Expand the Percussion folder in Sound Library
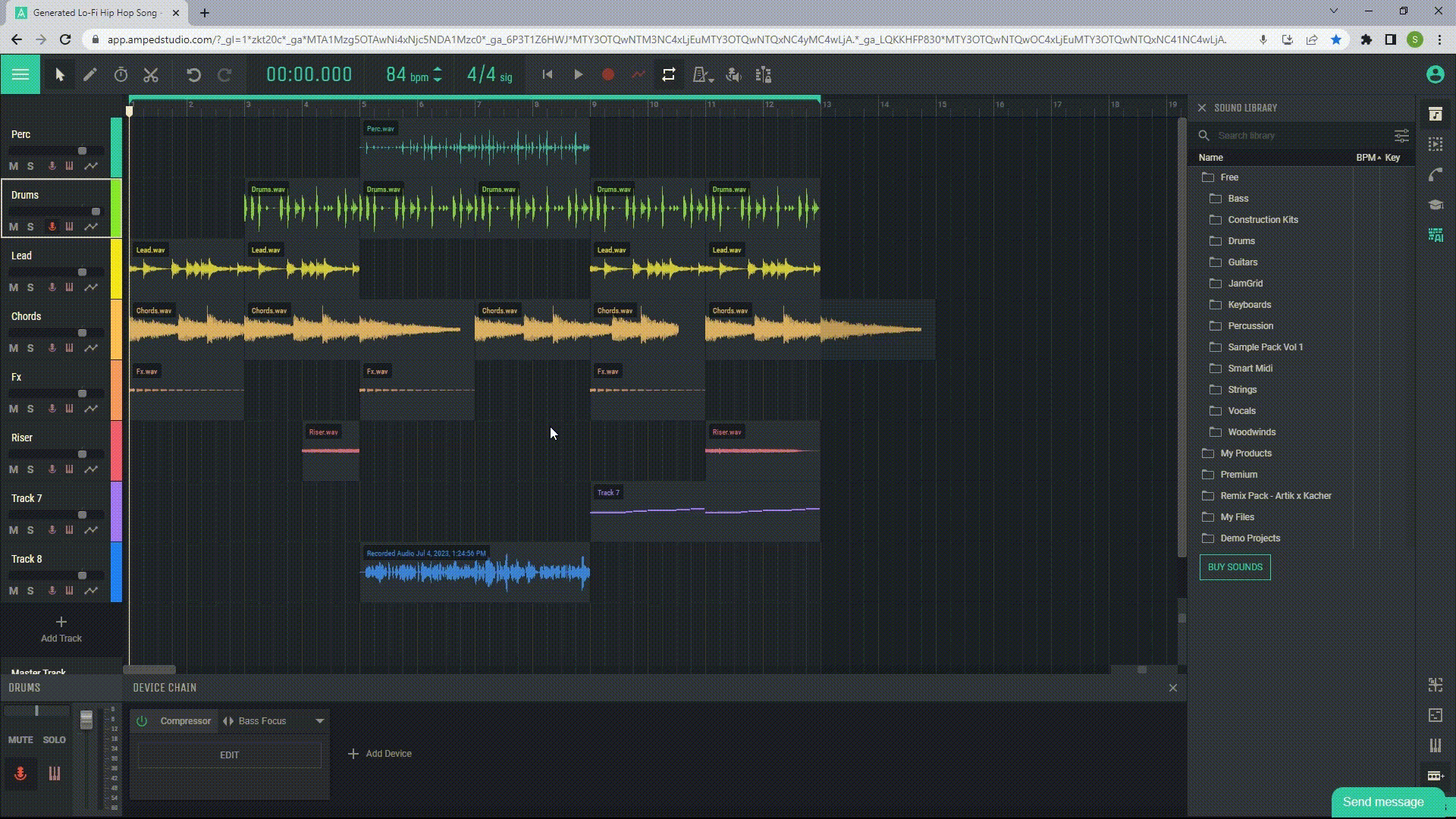The height and width of the screenshot is (819, 1456). click(x=1251, y=326)
